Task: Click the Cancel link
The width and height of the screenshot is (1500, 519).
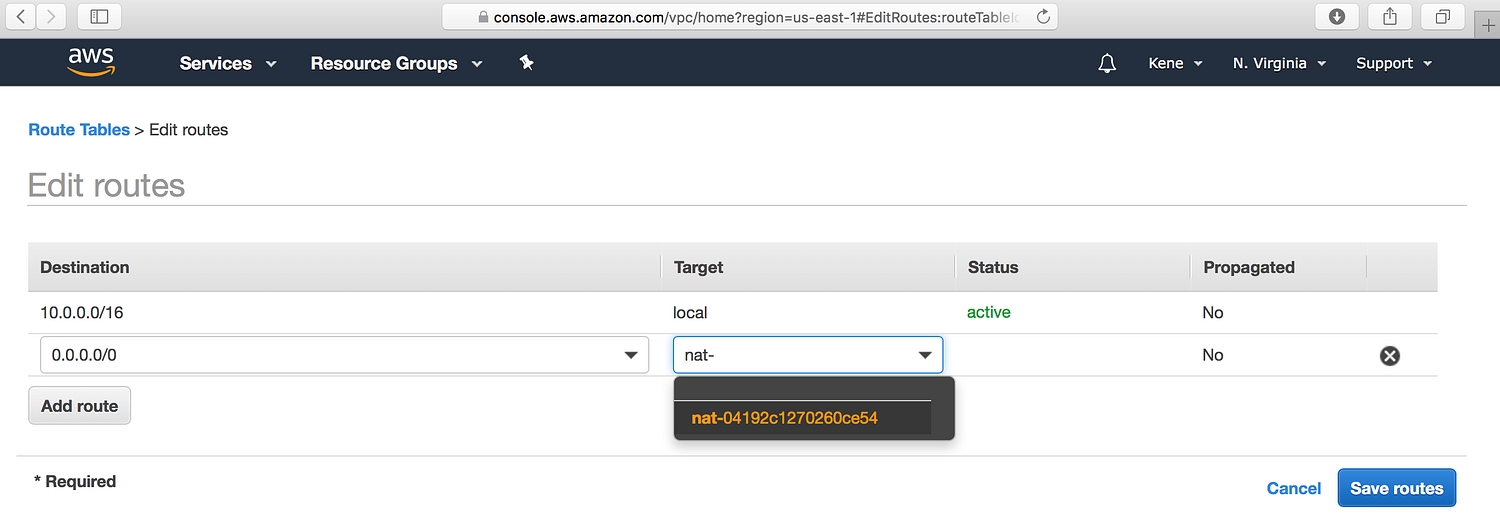Action: [1293, 489]
